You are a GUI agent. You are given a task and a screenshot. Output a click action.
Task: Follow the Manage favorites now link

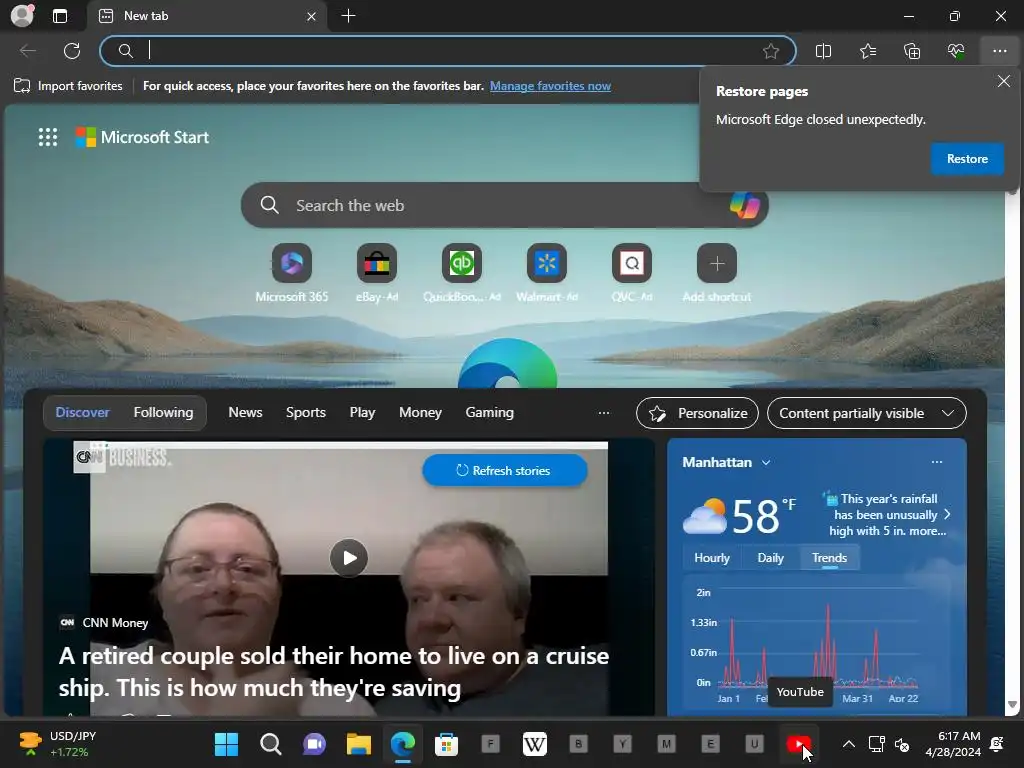[x=551, y=86]
